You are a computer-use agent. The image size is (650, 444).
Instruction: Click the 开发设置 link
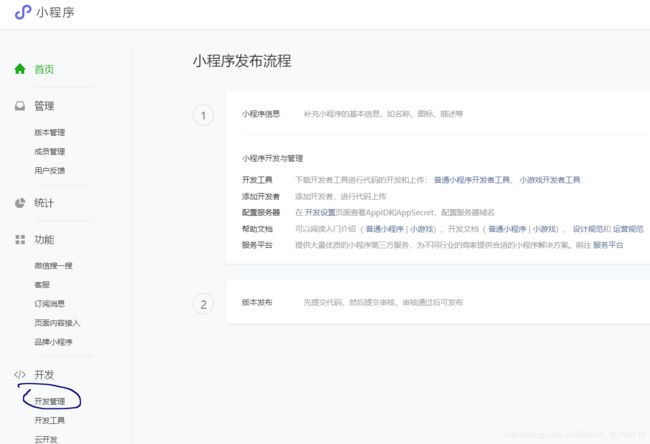tap(320, 213)
